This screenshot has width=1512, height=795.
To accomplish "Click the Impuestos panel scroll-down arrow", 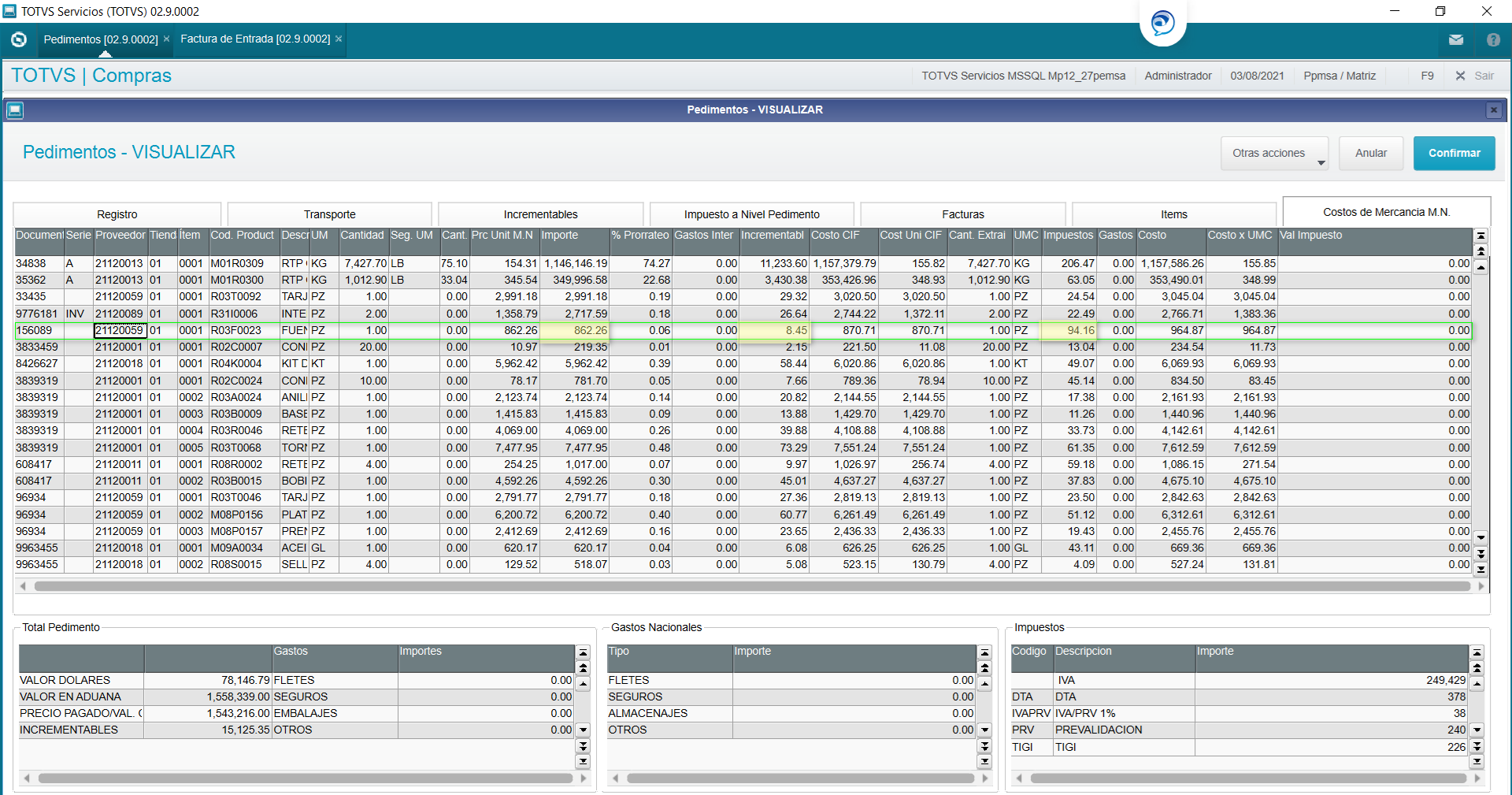I will coord(1477,730).
